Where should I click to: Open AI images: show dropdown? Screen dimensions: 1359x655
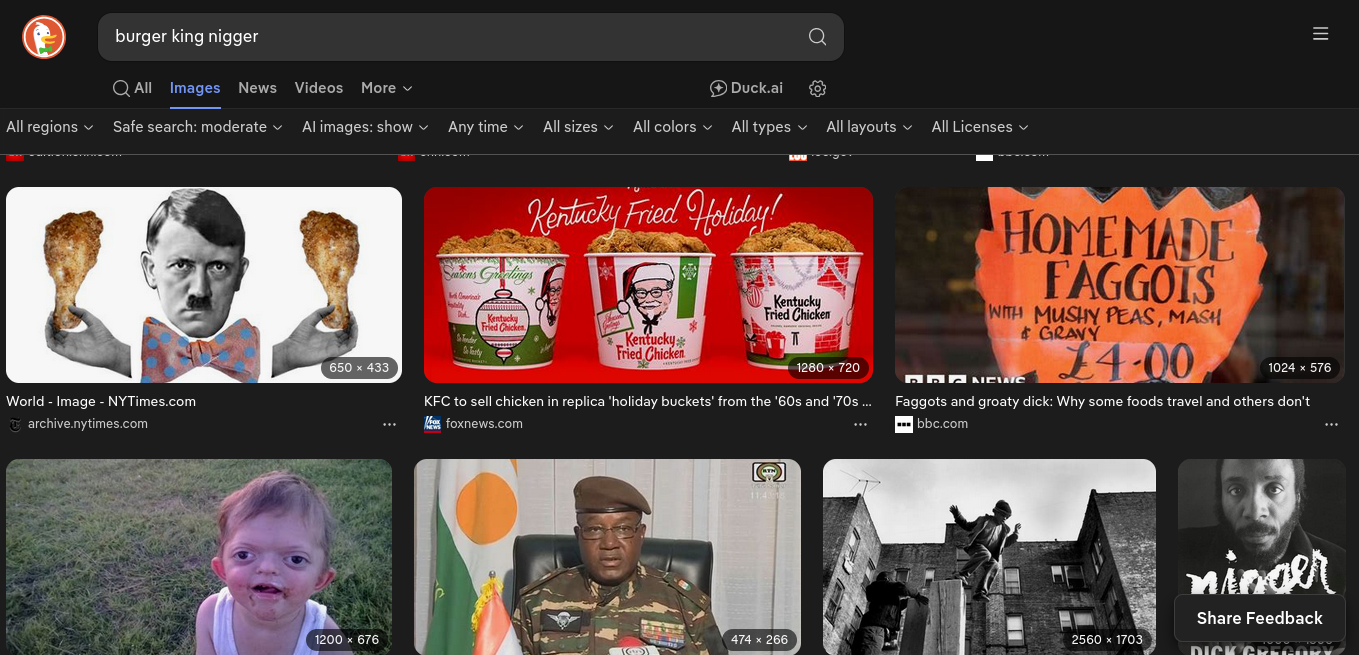tap(366, 127)
